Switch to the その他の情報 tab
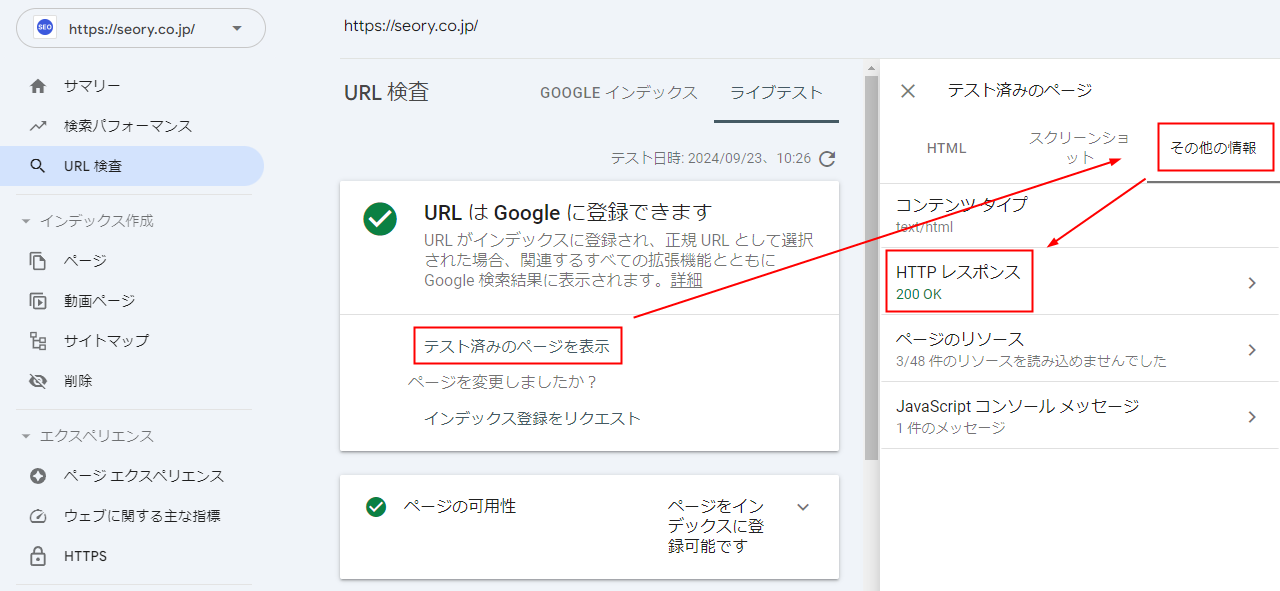 click(1213, 148)
